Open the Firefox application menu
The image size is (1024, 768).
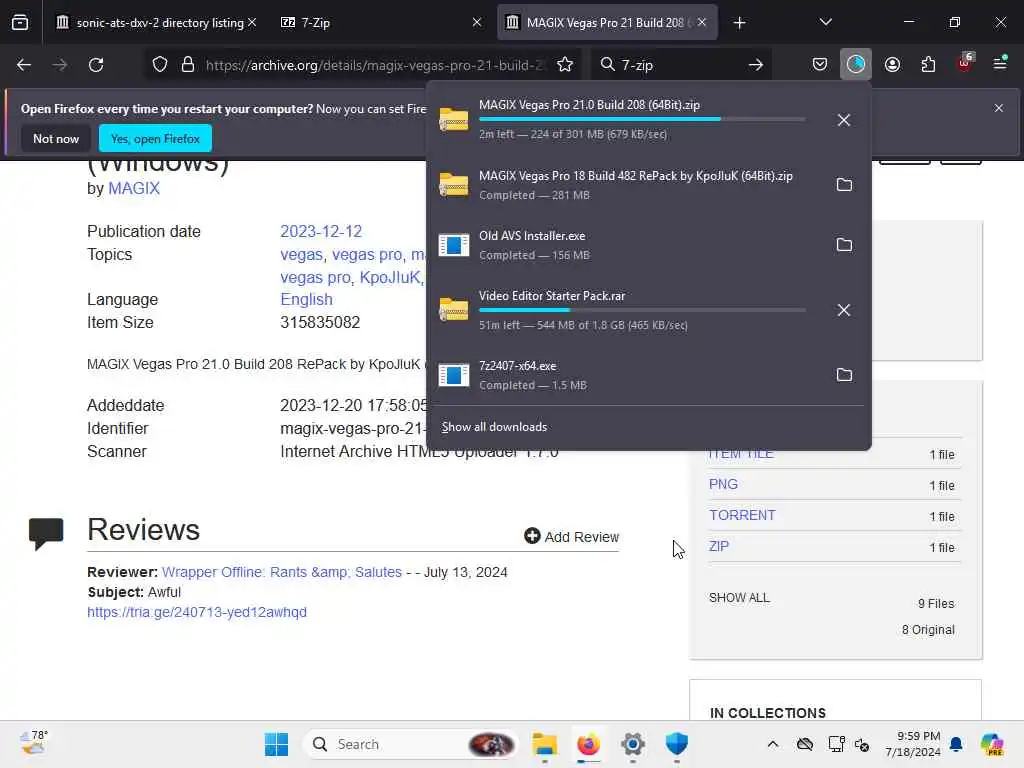[1000, 63]
